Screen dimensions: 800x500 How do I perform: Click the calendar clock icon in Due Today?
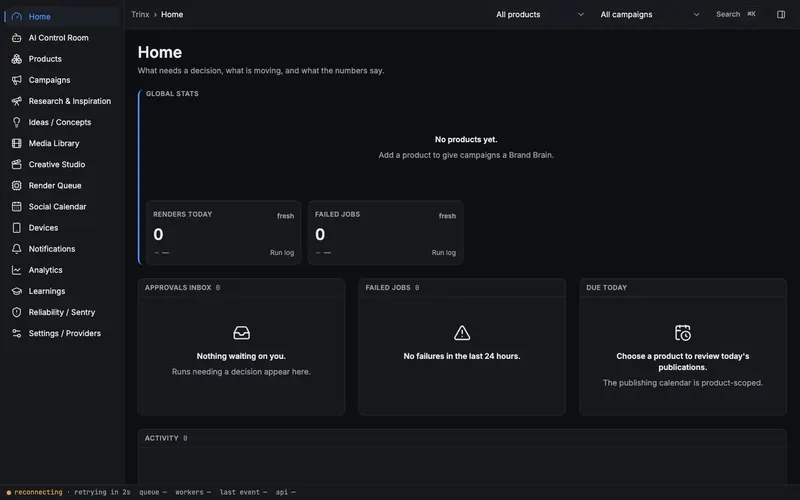pyautogui.click(x=683, y=333)
